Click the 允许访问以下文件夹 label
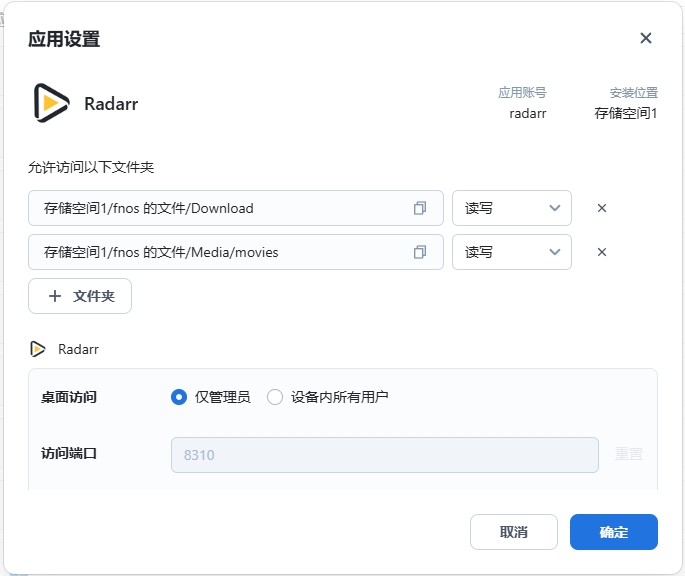Viewport: 685px width, 576px height. tap(91, 167)
